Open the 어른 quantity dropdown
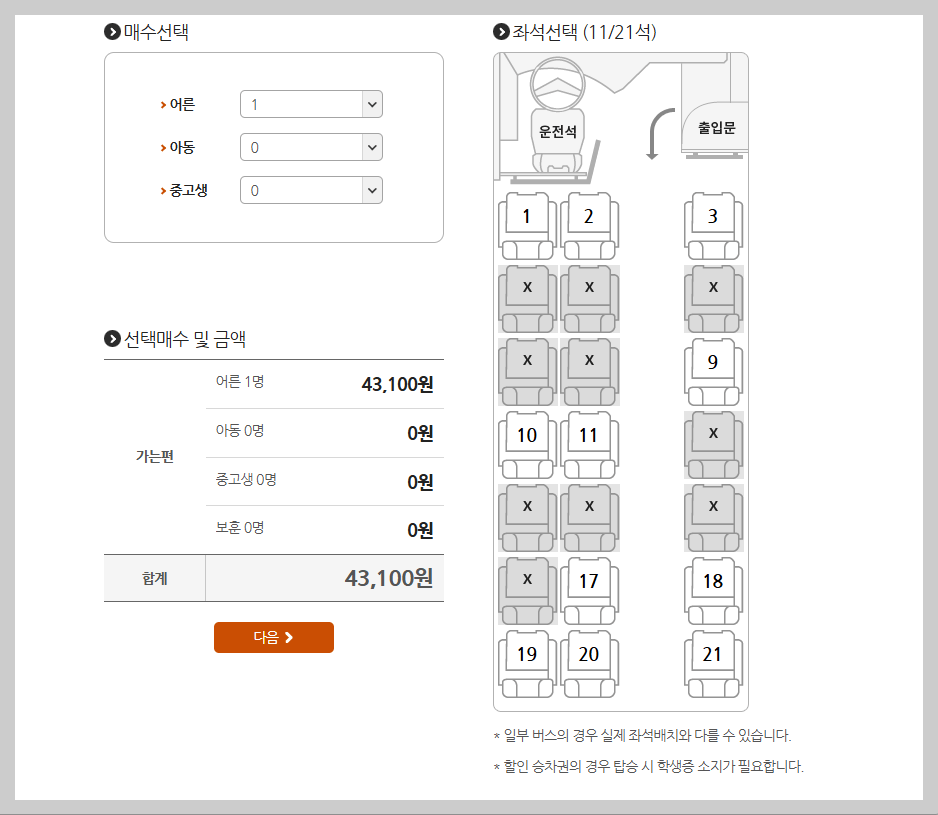938x815 pixels. pos(310,104)
